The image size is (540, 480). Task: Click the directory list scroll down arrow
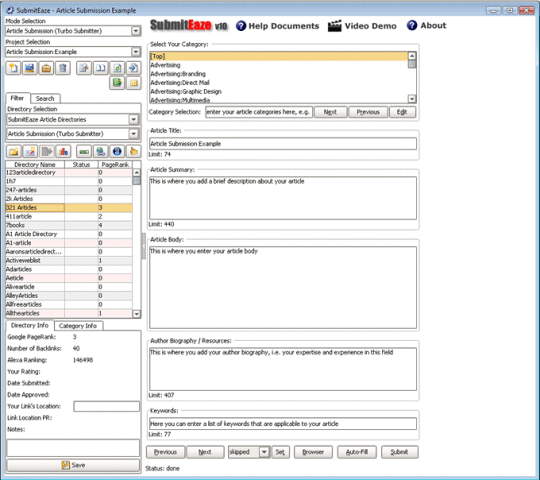tap(137, 314)
